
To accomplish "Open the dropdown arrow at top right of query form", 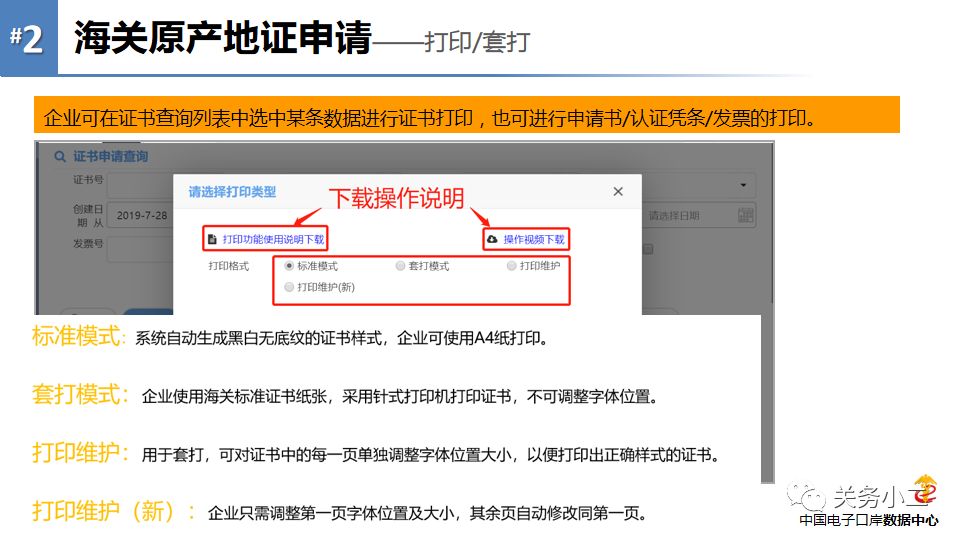I will 743,185.
